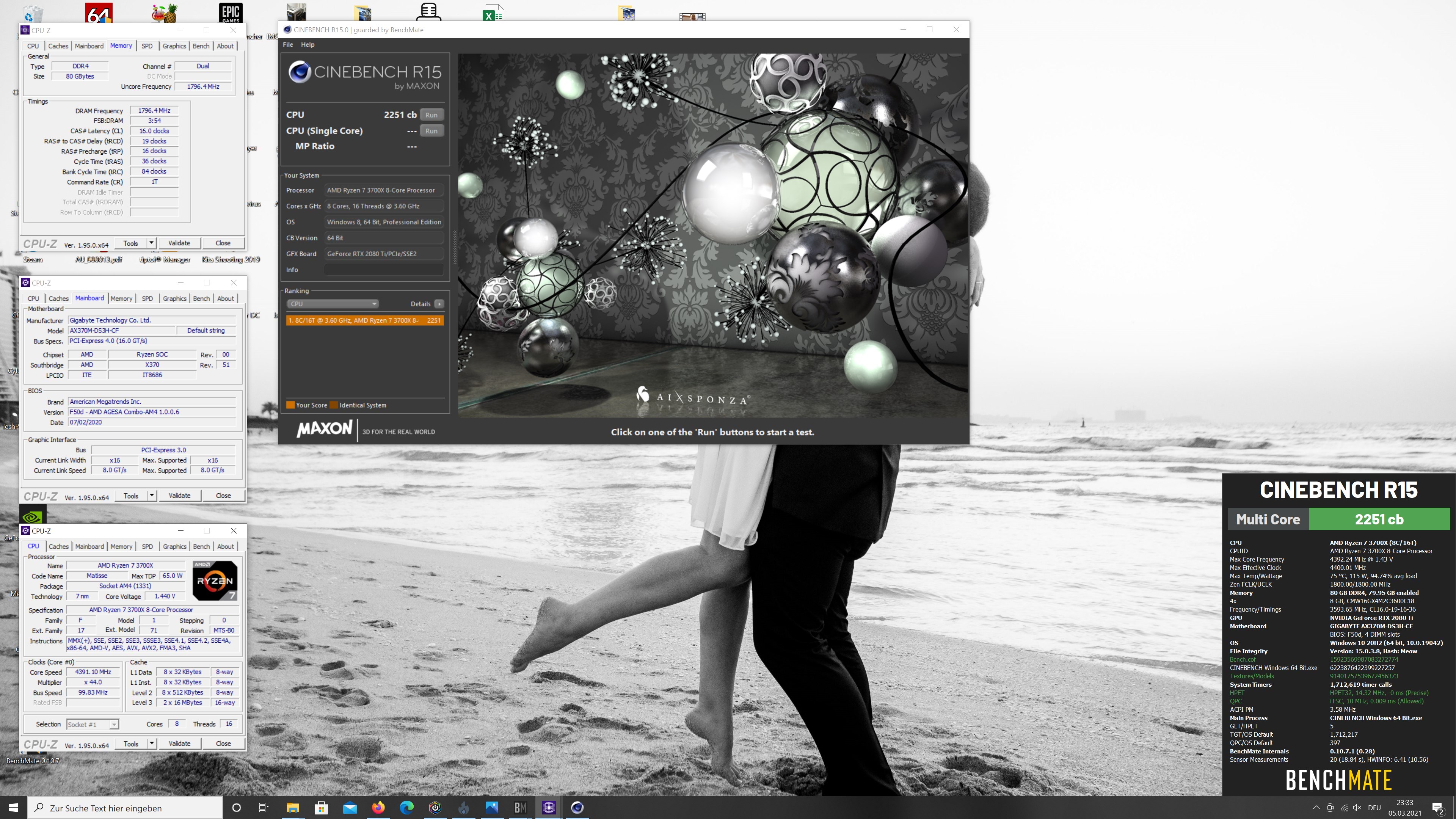Open the Cinebench File menu
Screen dimensions: 1456x819
point(288,45)
